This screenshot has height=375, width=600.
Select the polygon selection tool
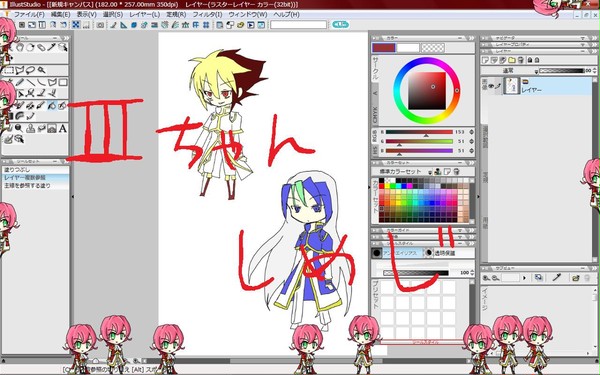[20, 70]
